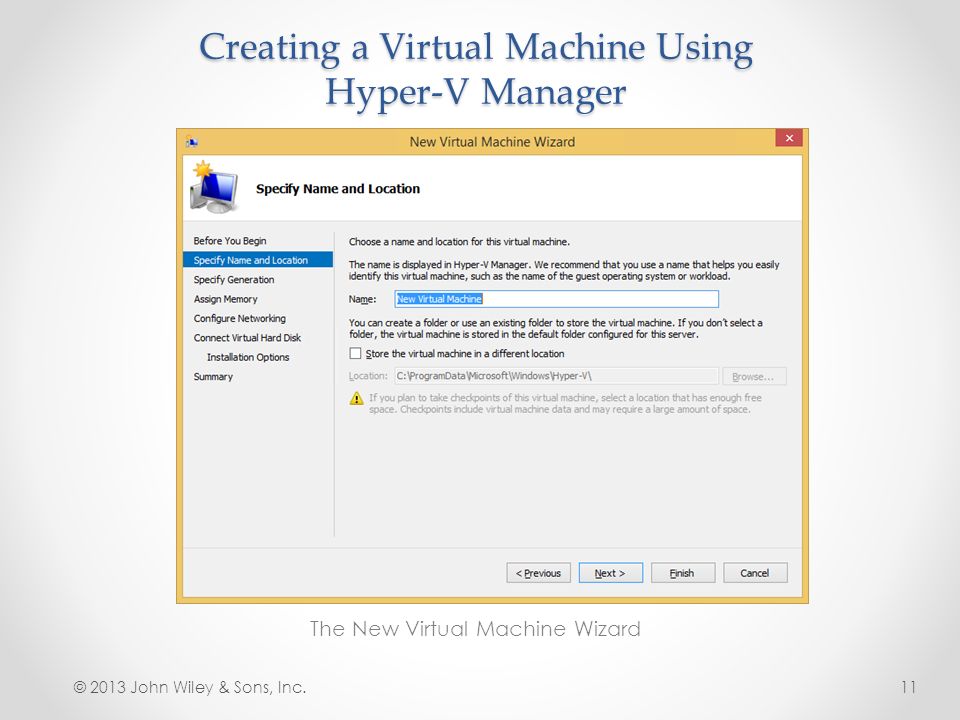Click Next to continue the wizard
Image resolution: width=960 pixels, height=720 pixels.
pos(610,573)
